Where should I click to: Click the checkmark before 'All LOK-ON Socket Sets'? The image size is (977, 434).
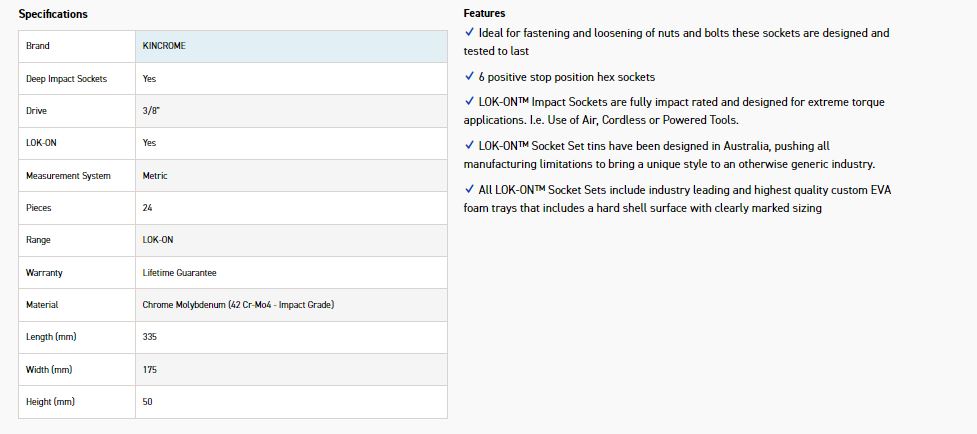(x=470, y=190)
